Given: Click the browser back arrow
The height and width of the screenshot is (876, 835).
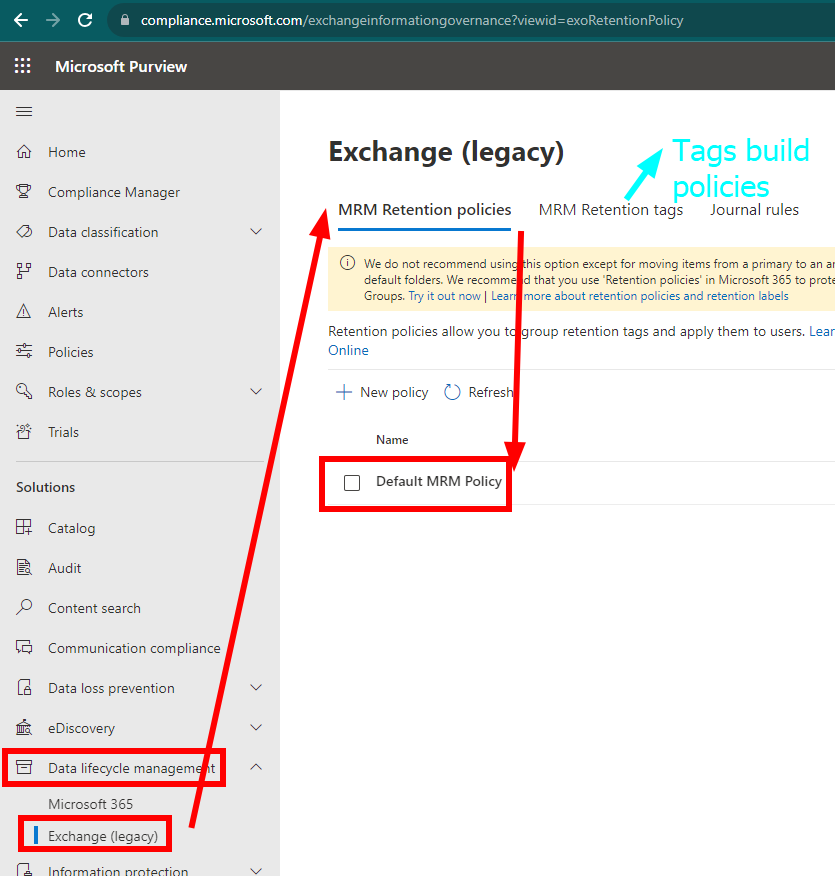Looking at the screenshot, I should (x=21, y=21).
